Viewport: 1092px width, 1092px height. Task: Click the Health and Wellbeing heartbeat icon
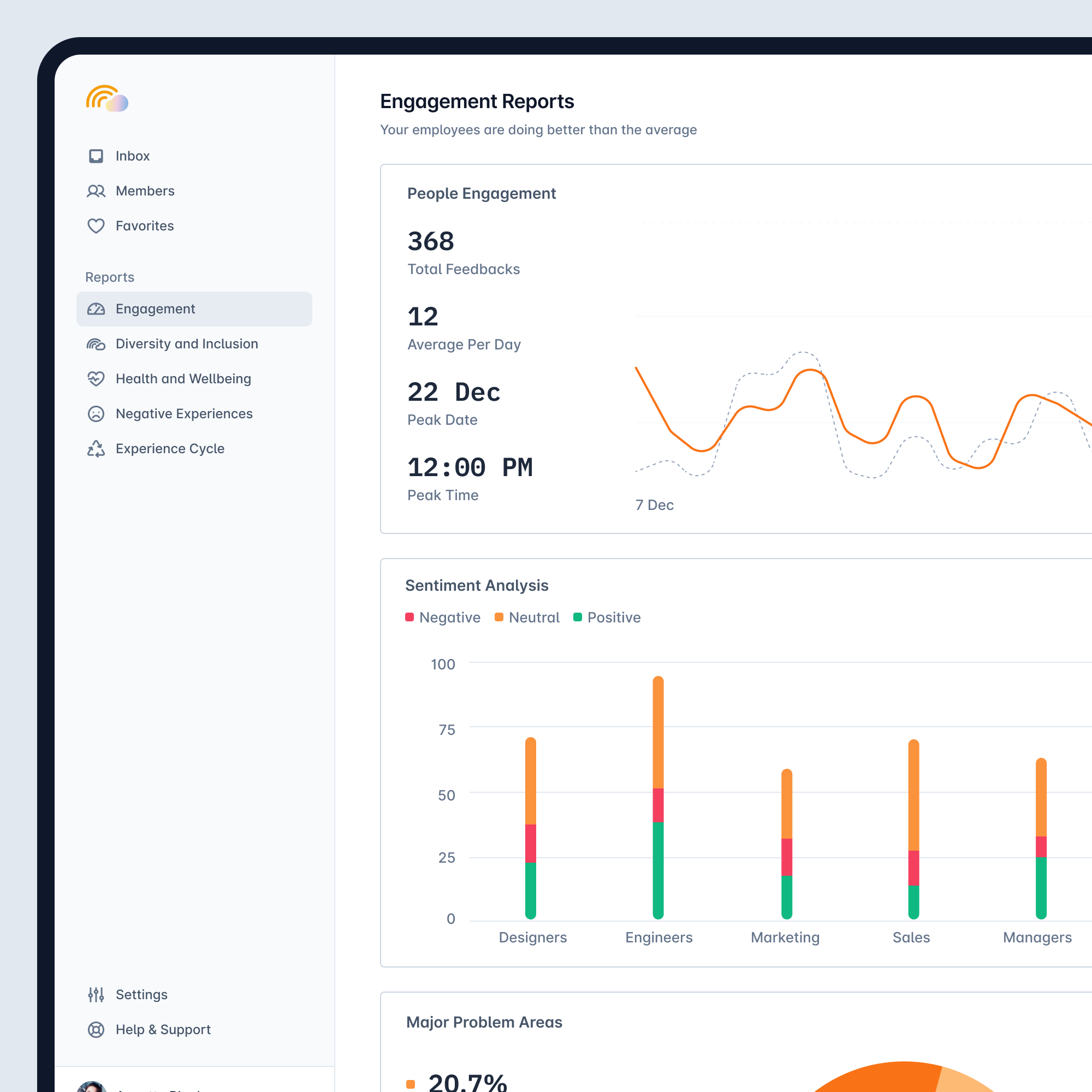96,379
